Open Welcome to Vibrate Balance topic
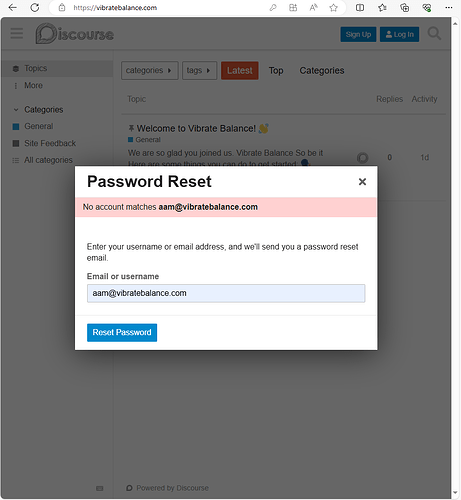 tap(196, 128)
